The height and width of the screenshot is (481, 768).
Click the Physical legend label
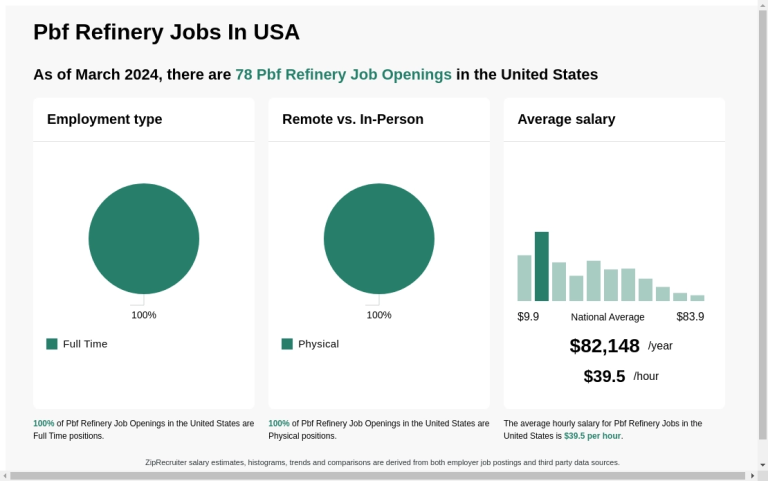[318, 344]
